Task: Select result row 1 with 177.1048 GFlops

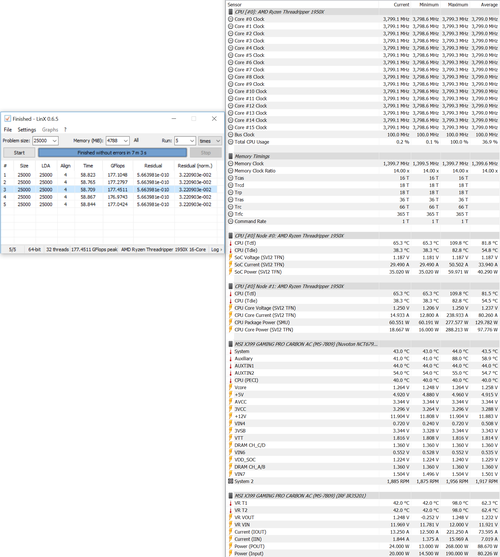Action: coord(109,175)
